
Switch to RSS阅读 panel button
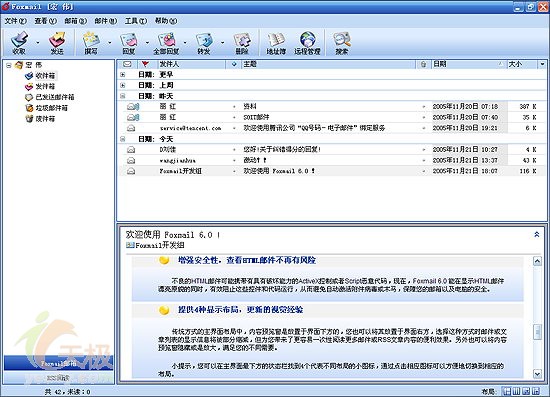pyautogui.click(x=58, y=378)
